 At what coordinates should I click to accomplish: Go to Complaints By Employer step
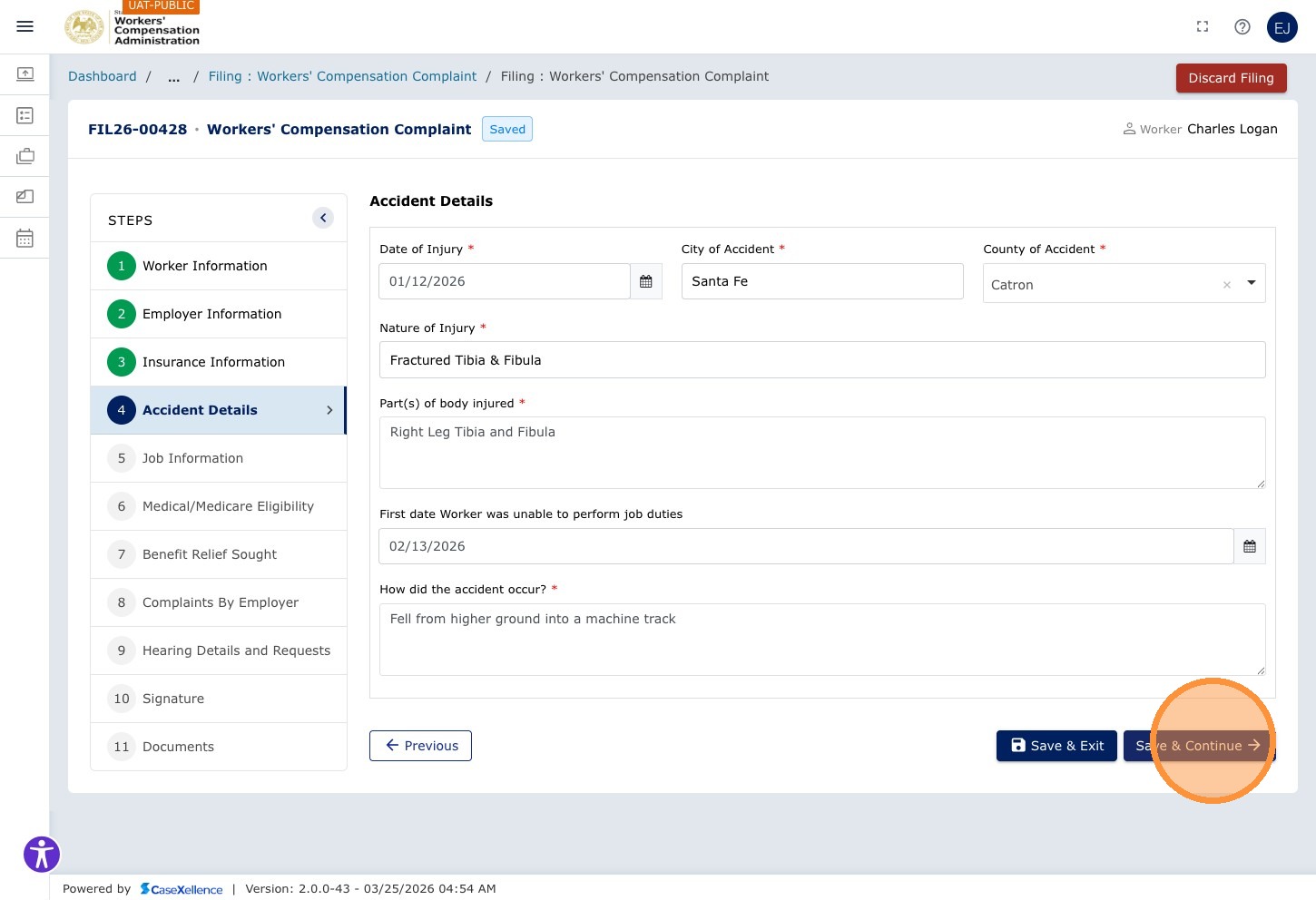coord(219,602)
